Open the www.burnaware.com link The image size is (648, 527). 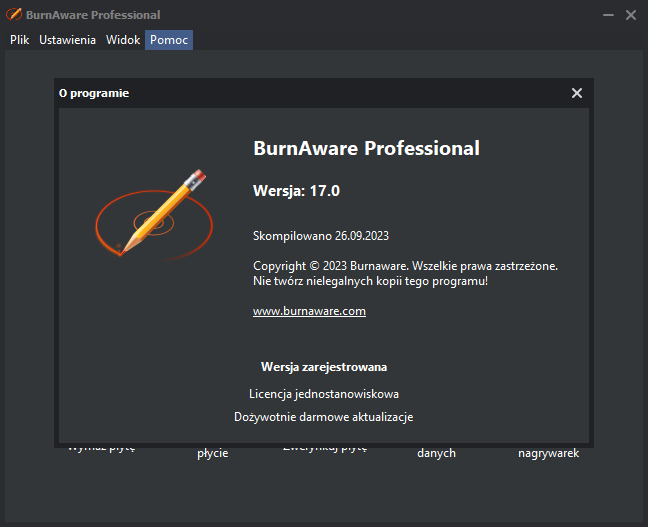(x=309, y=311)
